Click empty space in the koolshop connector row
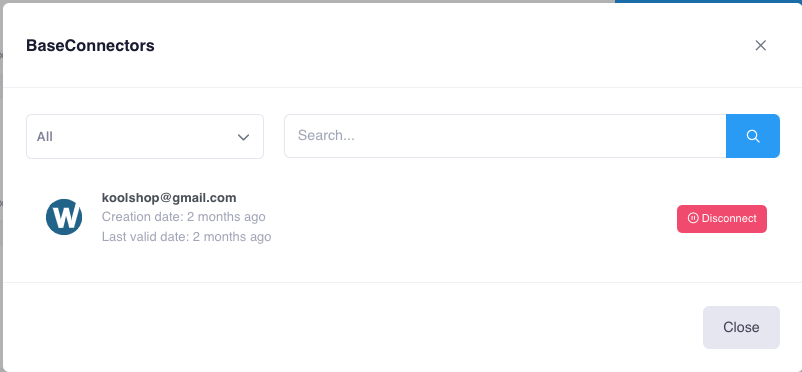The image size is (802, 372). 460,219
